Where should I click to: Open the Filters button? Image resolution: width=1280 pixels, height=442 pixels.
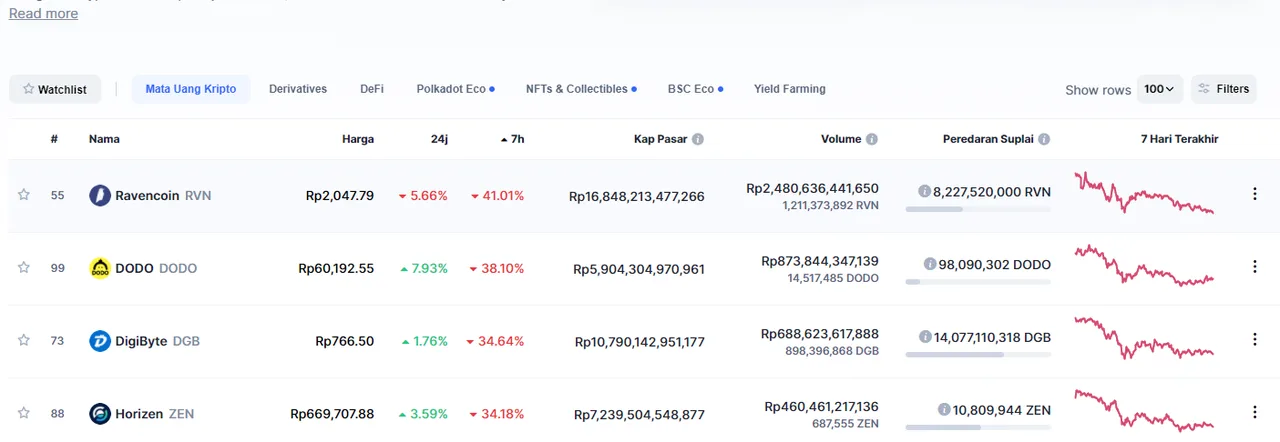pos(1224,89)
